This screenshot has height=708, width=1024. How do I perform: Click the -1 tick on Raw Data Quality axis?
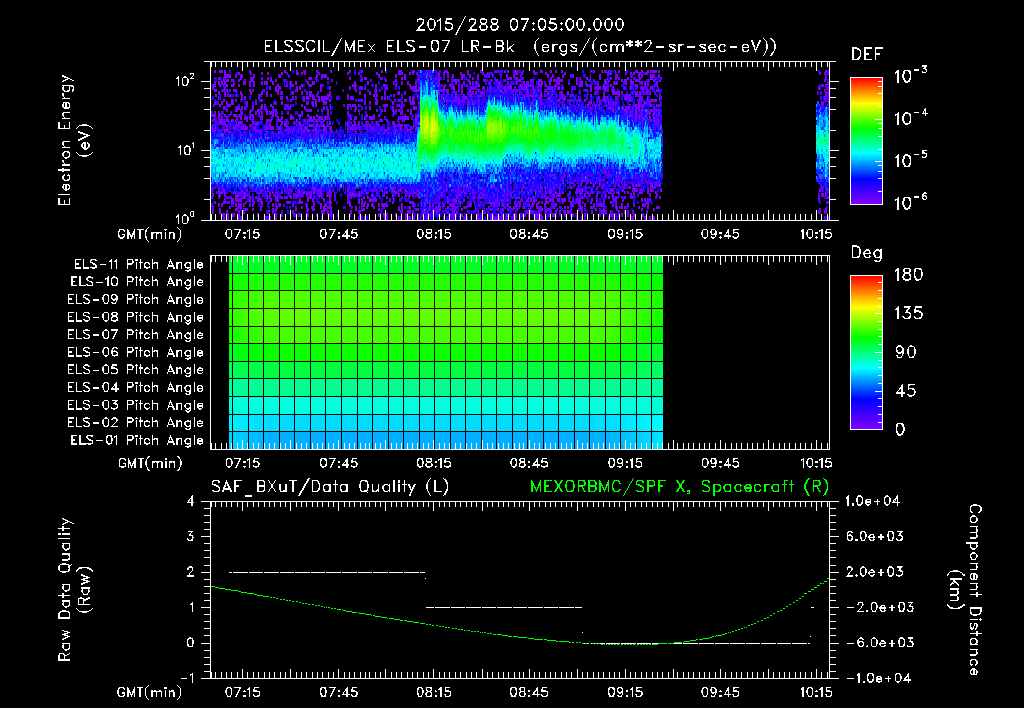pos(187,677)
